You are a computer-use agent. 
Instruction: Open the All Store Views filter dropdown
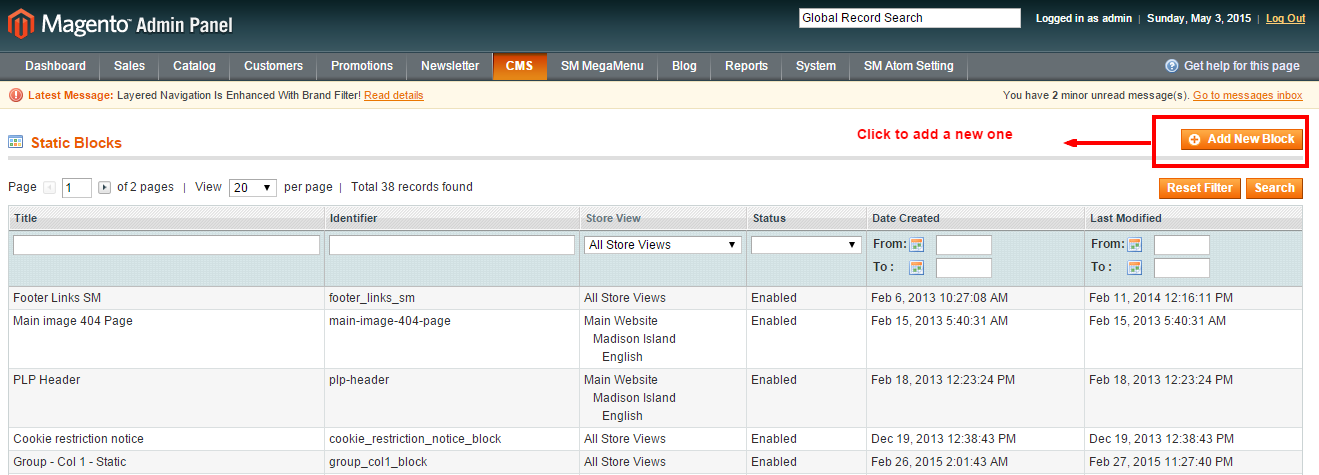point(663,245)
